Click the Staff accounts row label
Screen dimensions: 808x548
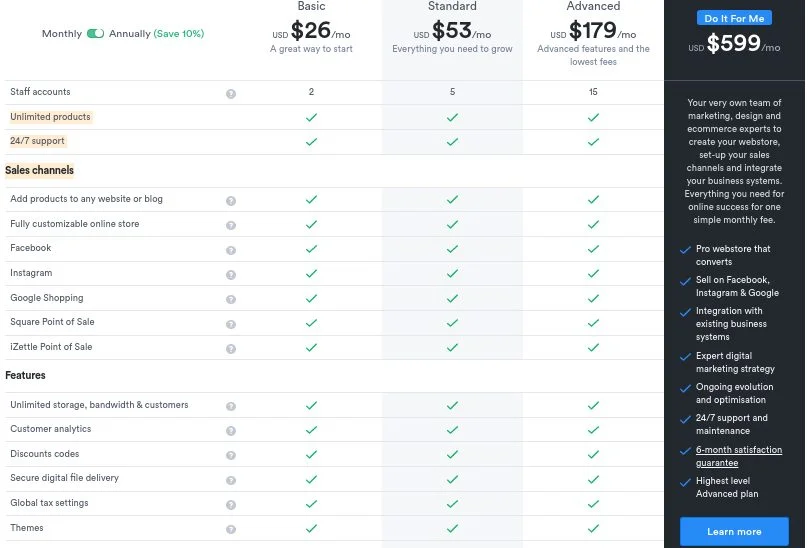[40, 92]
